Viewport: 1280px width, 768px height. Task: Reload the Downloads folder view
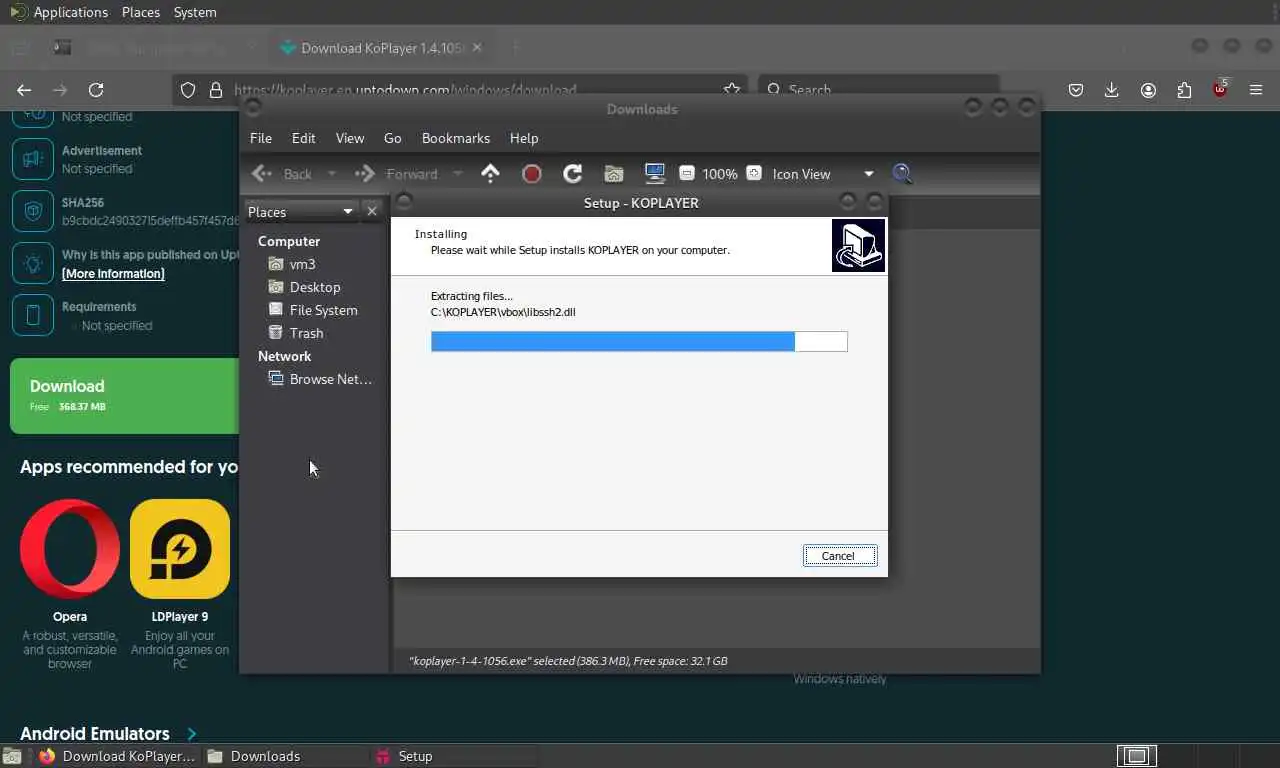[x=573, y=174]
